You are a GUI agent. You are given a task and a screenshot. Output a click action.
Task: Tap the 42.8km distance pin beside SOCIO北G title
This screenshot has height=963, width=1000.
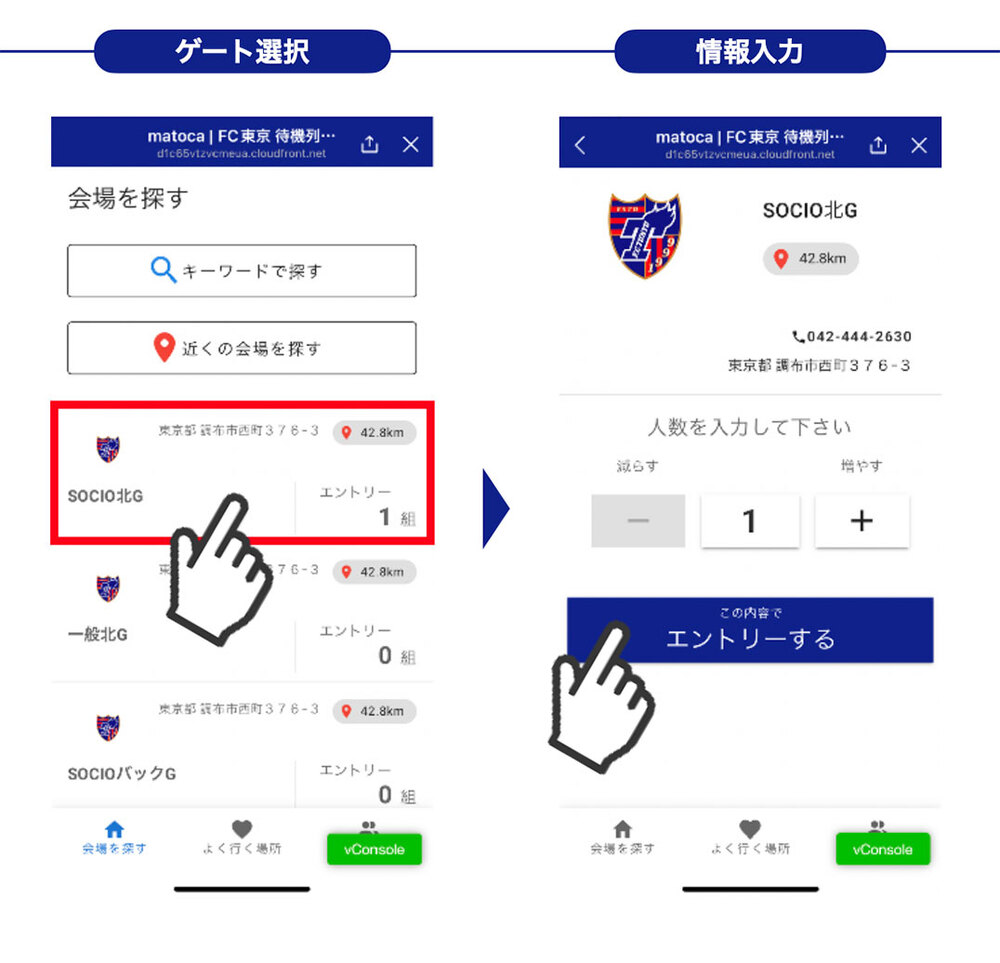point(810,258)
